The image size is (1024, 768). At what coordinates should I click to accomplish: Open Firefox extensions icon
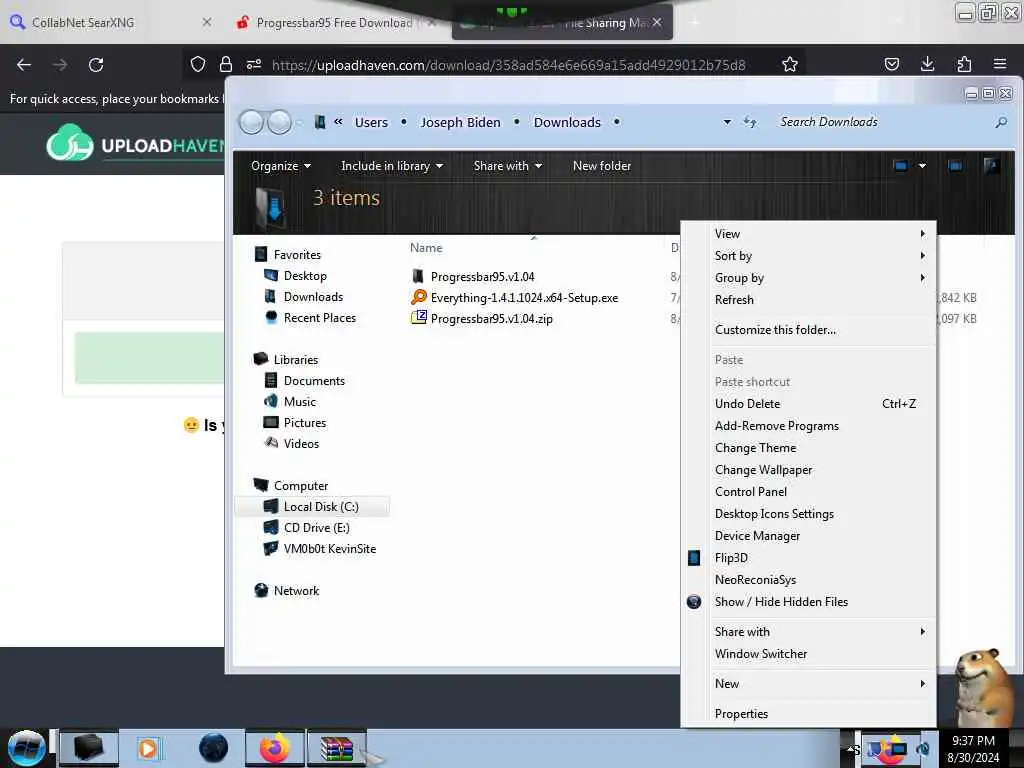[964, 64]
